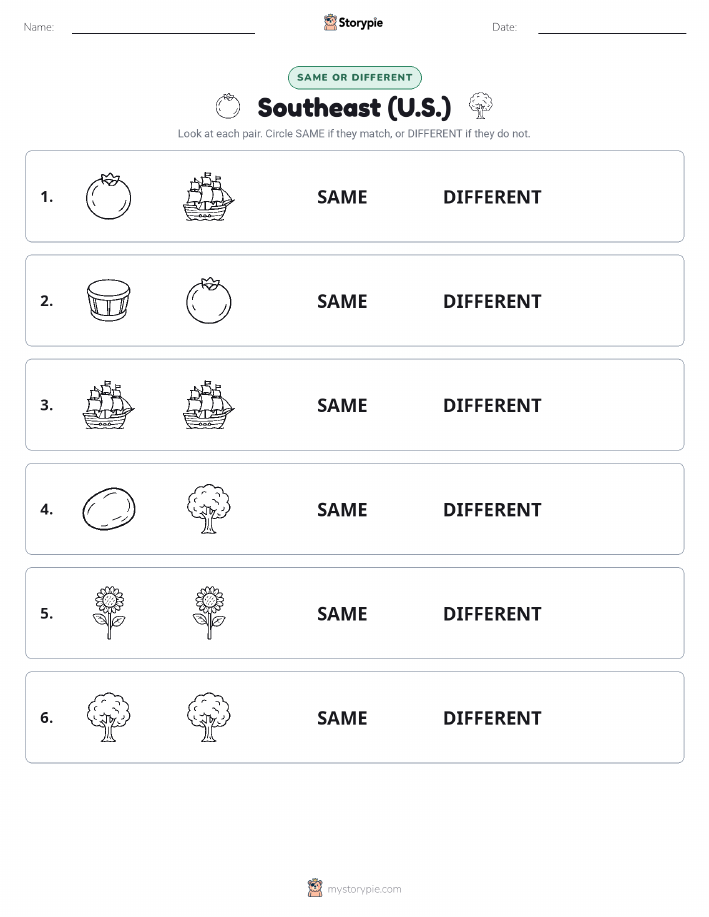
Task: Click the Storypie logo at top
Action: pyautogui.click(x=353, y=23)
